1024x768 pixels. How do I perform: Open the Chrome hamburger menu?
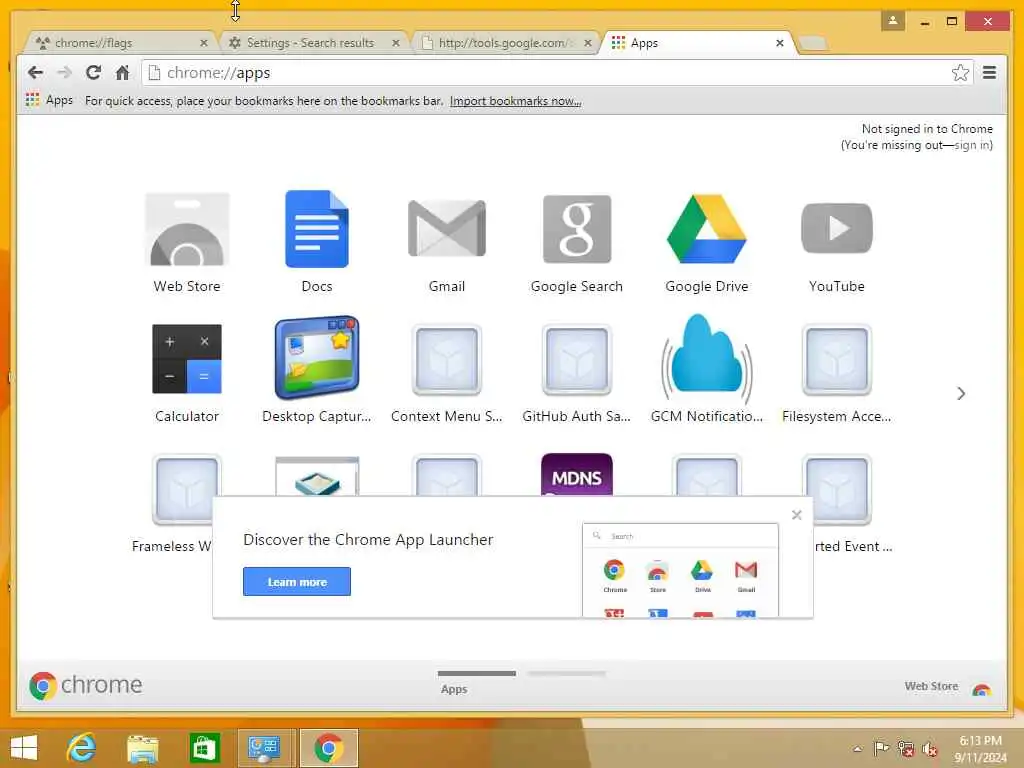point(989,72)
